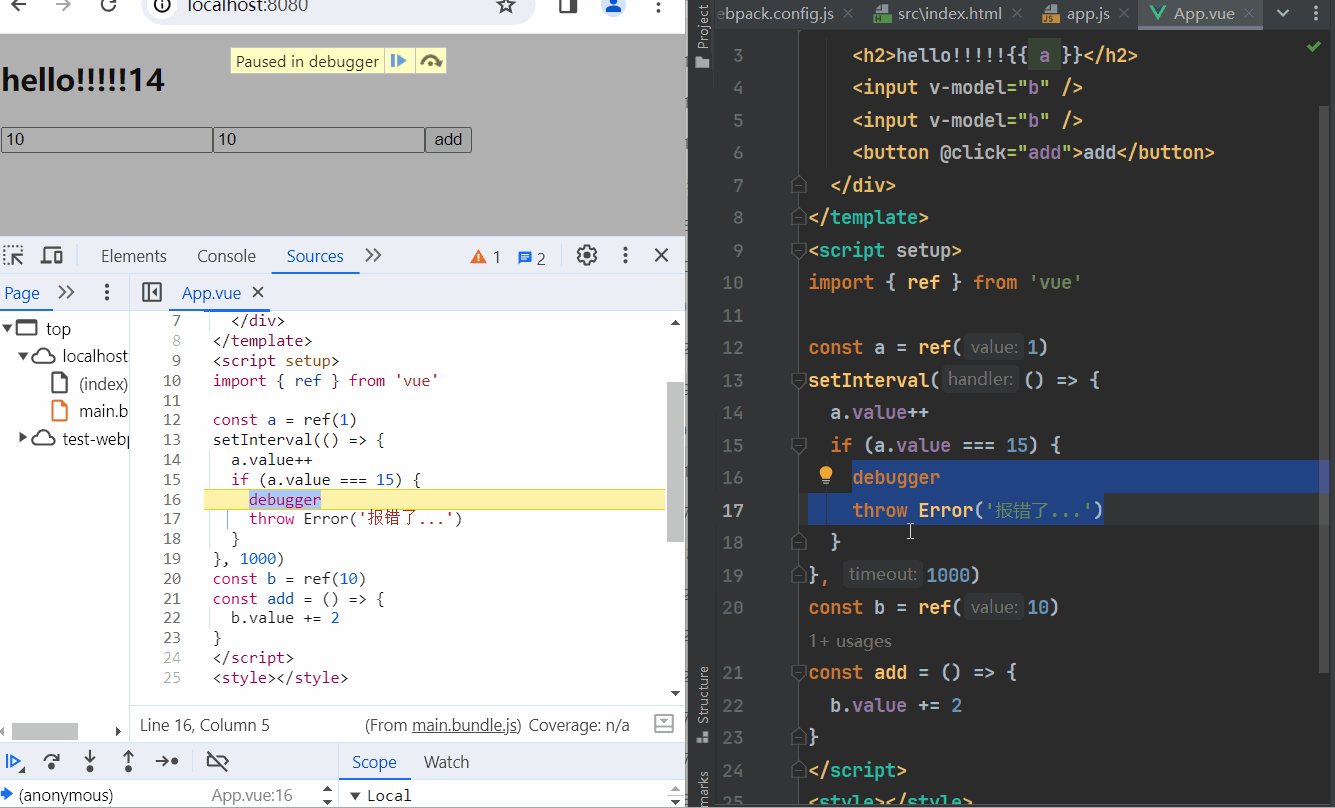Open DevTools settings gear
This screenshot has width=1335, height=808.
click(x=587, y=256)
